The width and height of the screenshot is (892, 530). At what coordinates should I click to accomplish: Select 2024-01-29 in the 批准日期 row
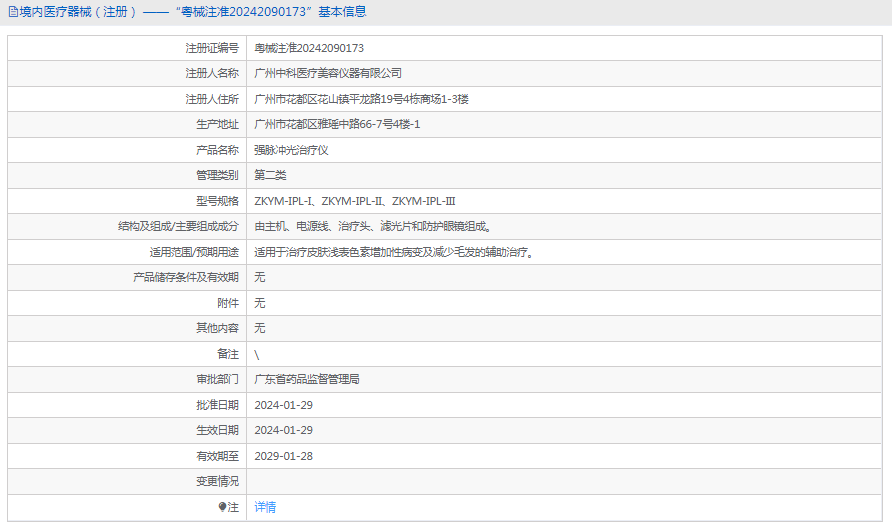(283, 405)
